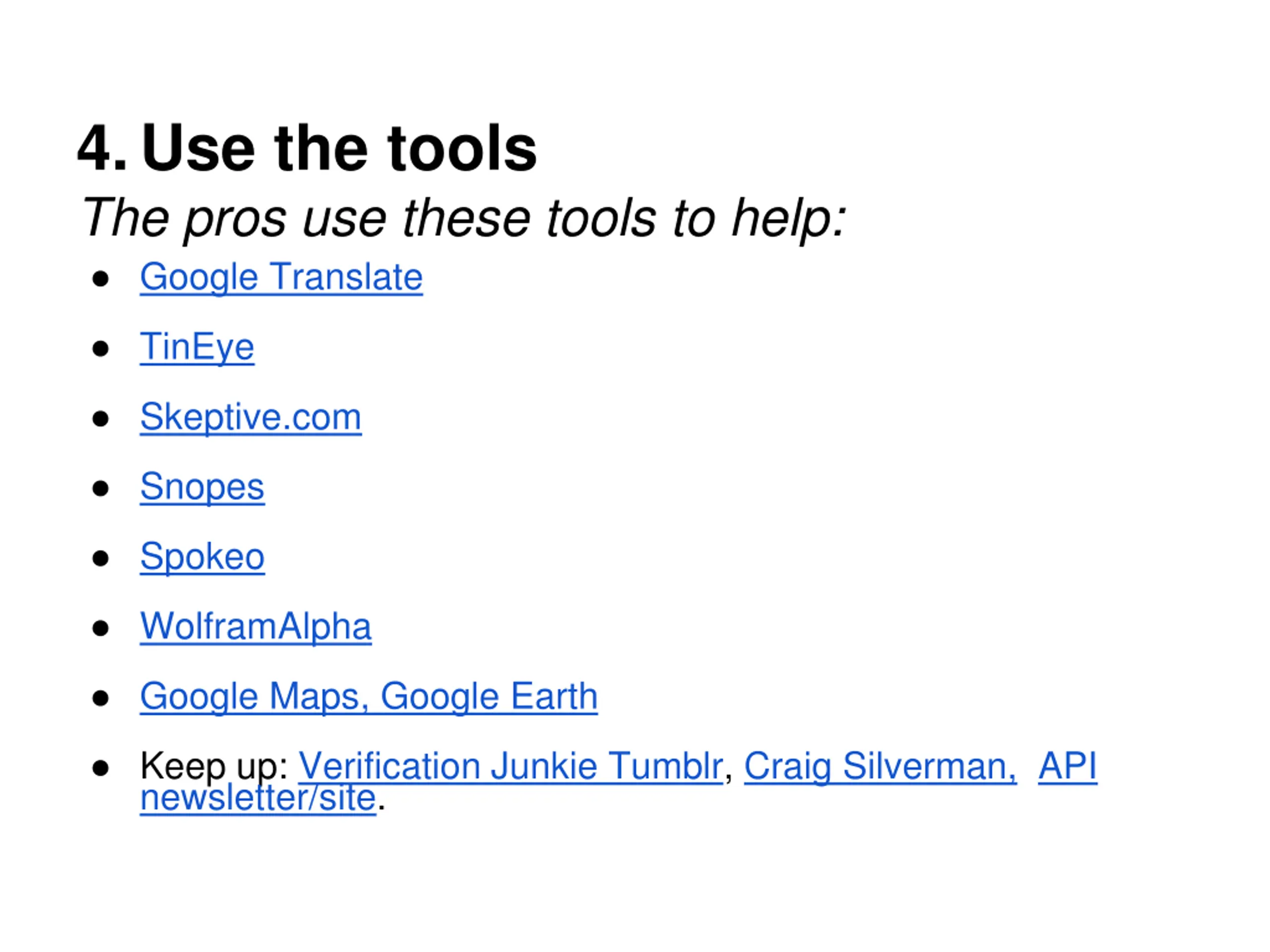Click the bullet beside Google Translate
Image resolution: width=1270 pixels, height=952 pixels.
(x=101, y=279)
